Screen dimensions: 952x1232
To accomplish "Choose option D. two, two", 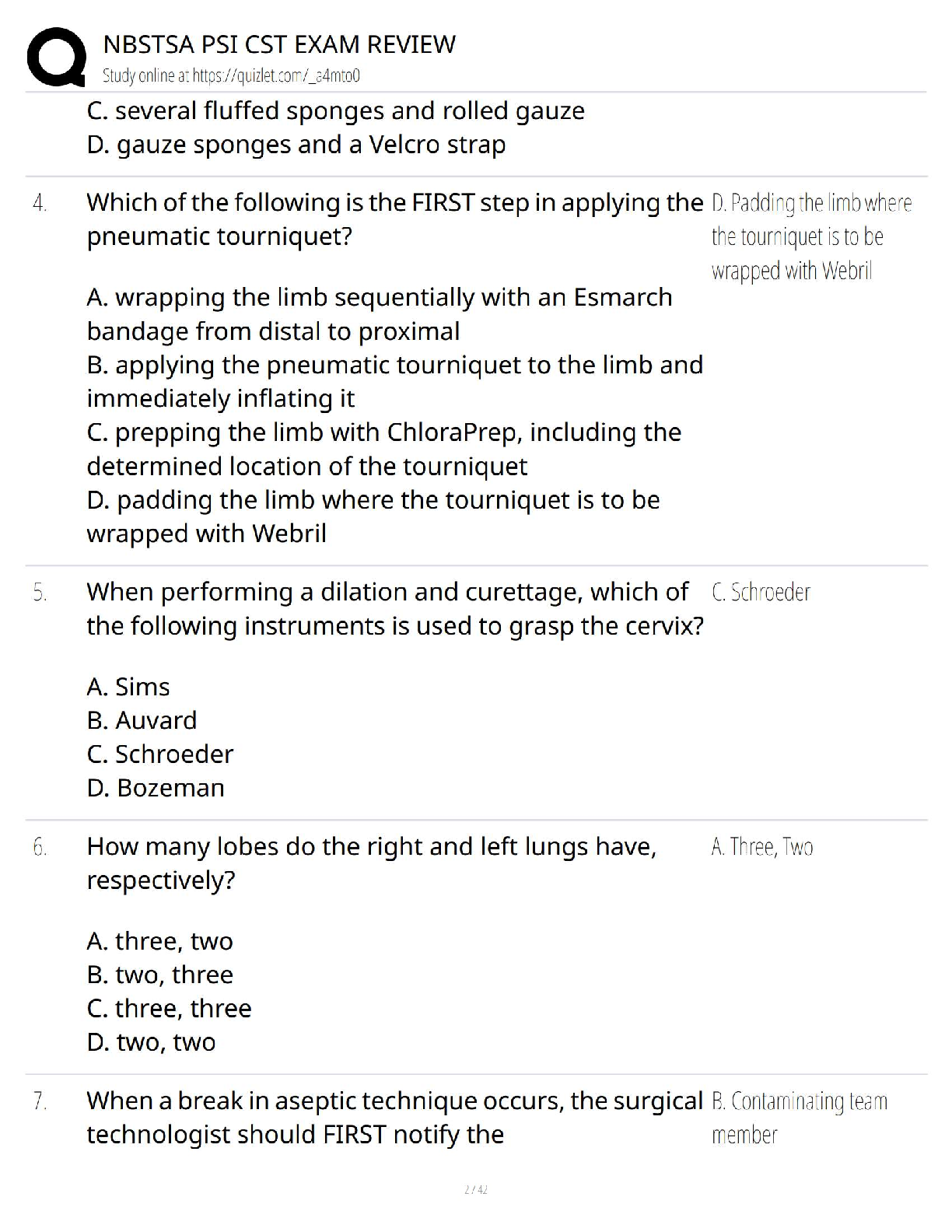I will (151, 1042).
